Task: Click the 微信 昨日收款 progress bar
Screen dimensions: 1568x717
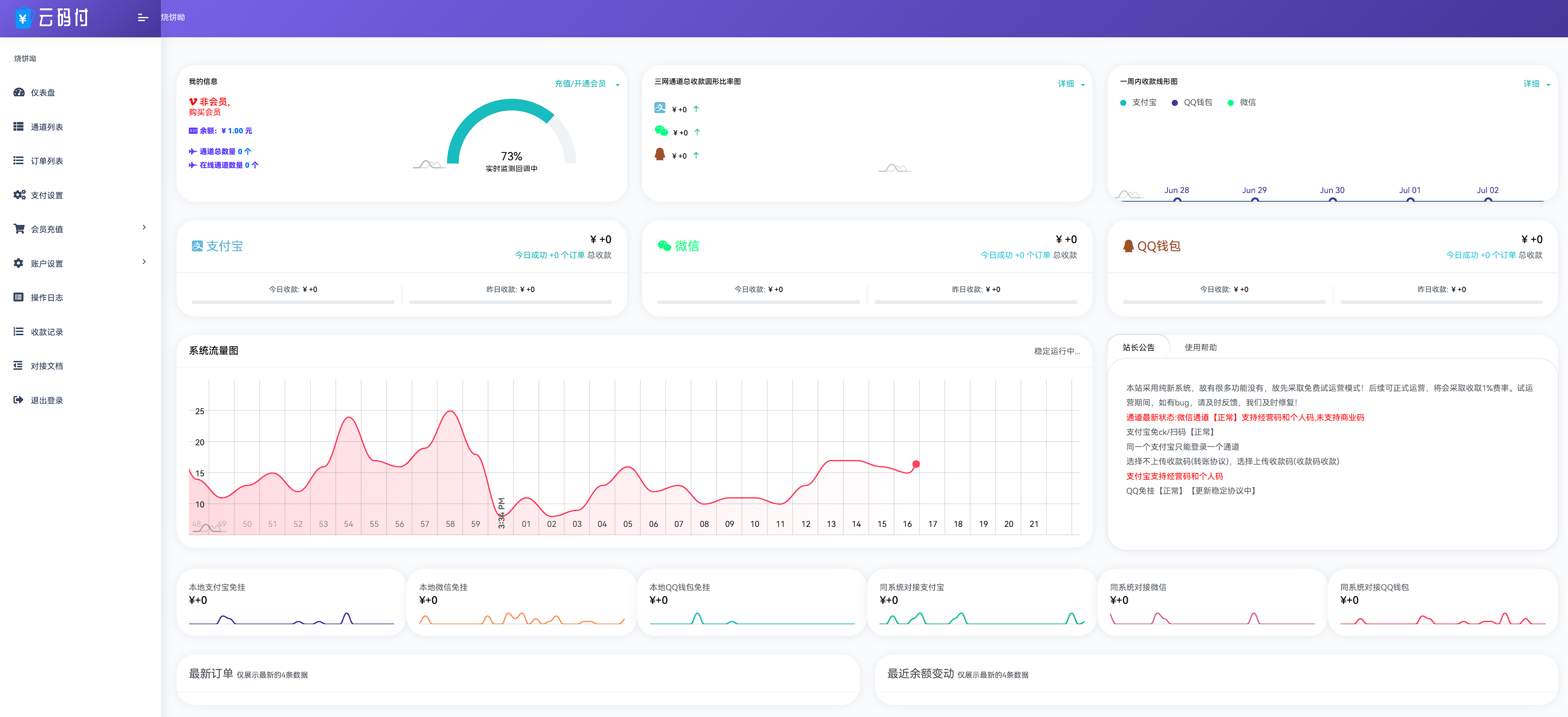Action: click(976, 302)
